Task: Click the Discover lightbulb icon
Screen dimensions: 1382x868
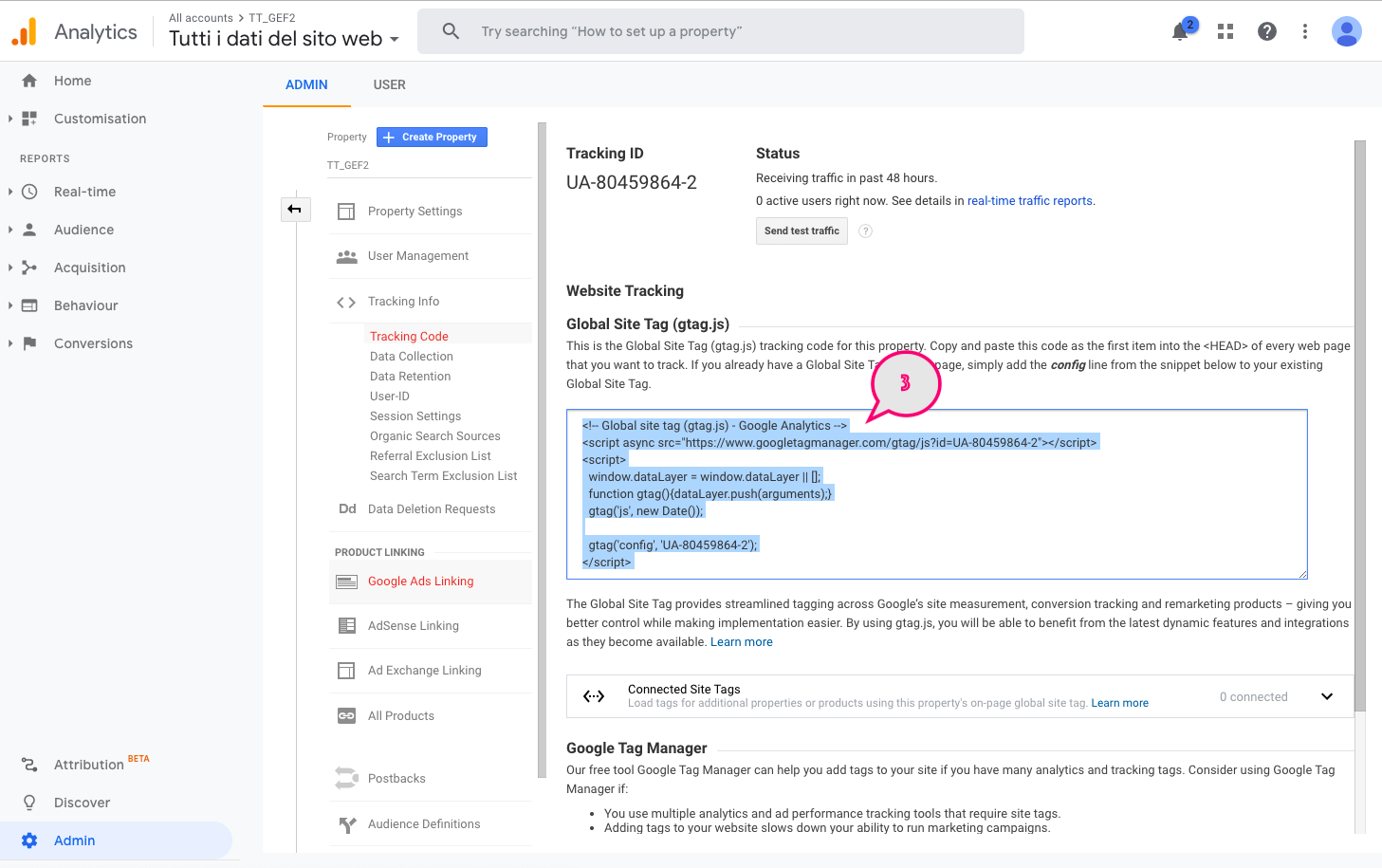Action: (29, 803)
